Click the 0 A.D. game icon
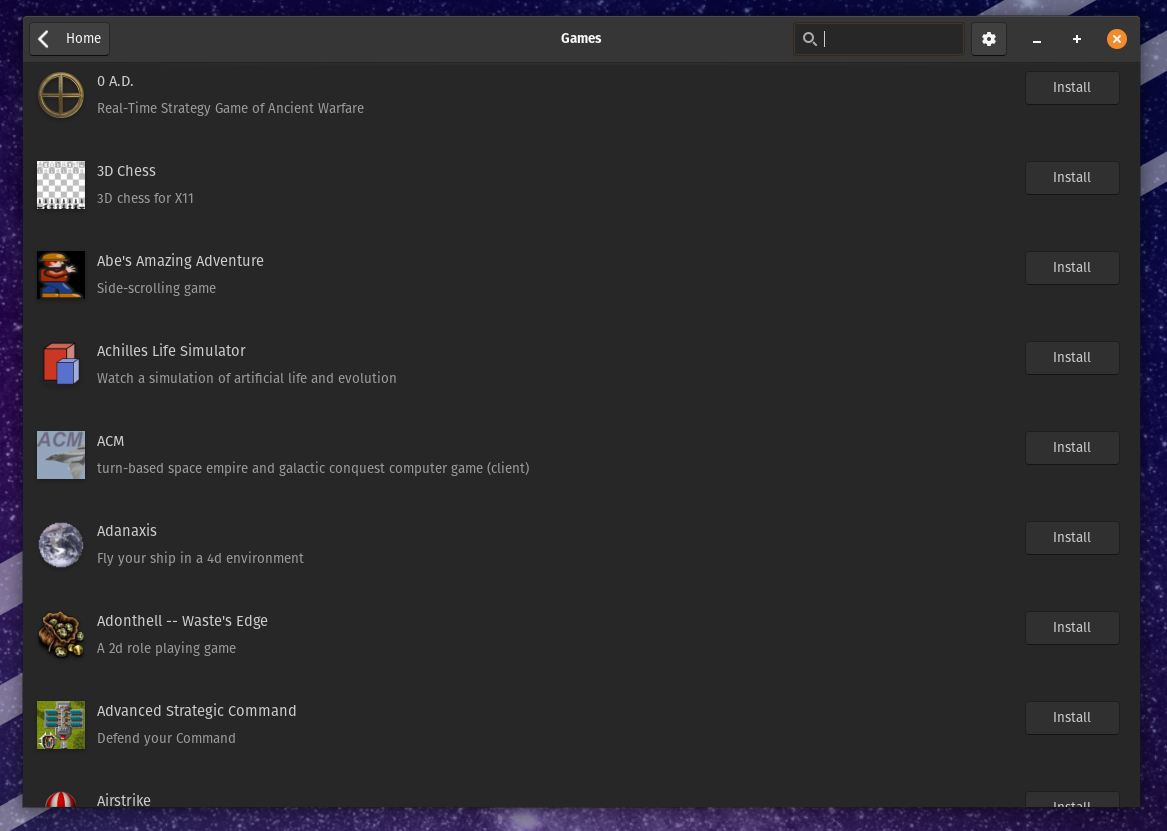 click(61, 95)
